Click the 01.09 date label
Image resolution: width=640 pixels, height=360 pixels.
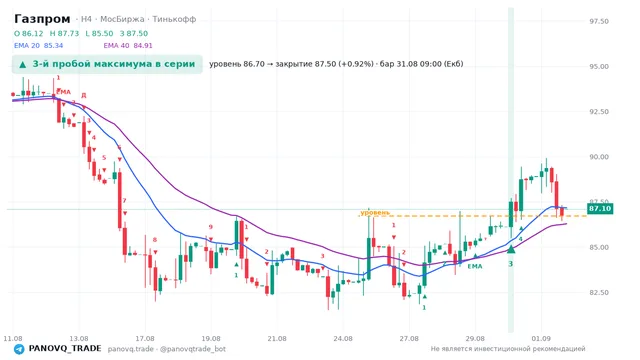tap(541, 338)
